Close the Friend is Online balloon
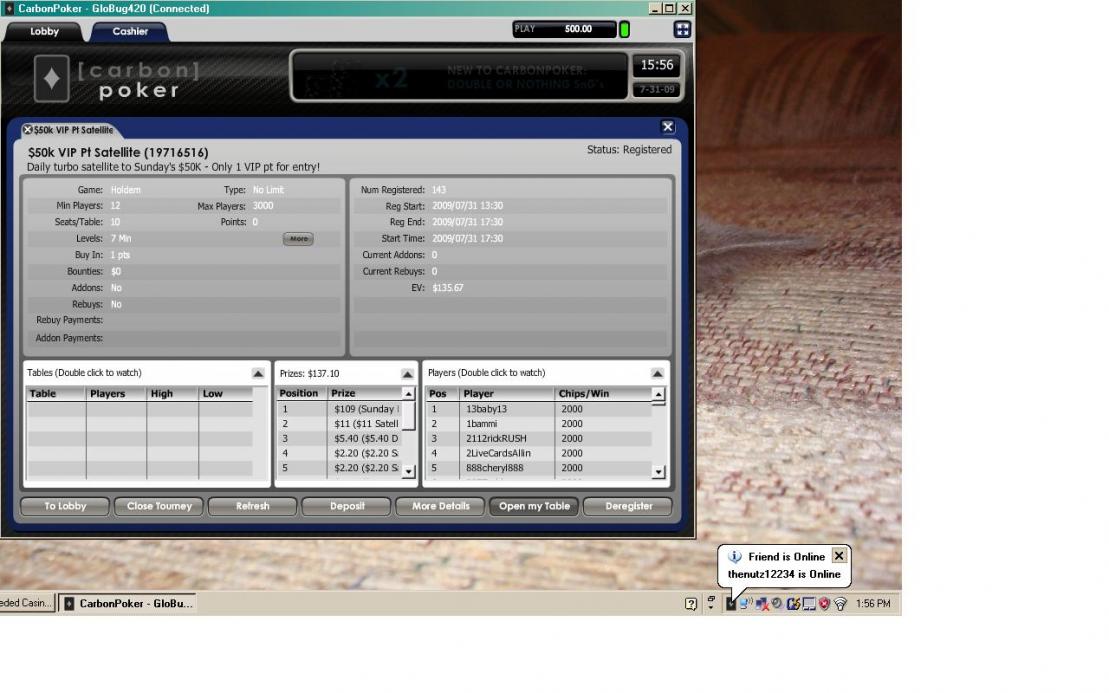This screenshot has width=1109, height=693. [x=839, y=556]
